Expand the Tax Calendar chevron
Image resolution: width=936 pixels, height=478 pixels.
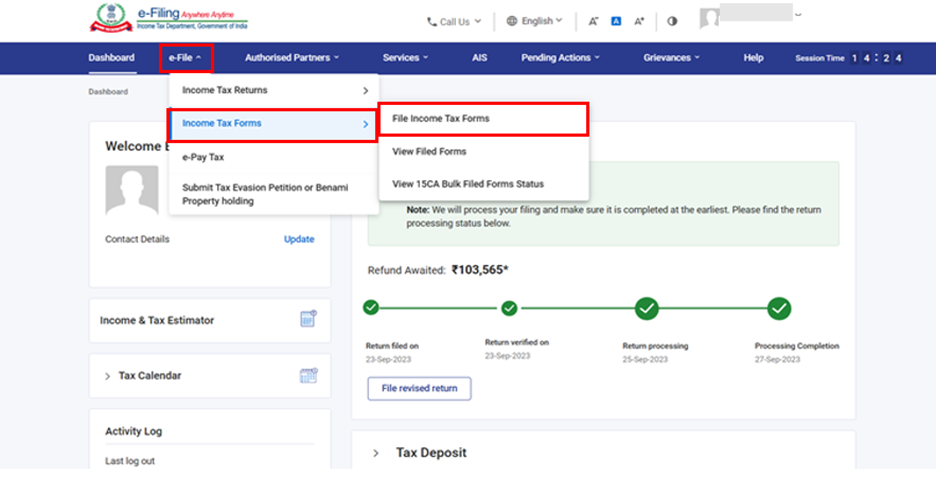coord(108,376)
